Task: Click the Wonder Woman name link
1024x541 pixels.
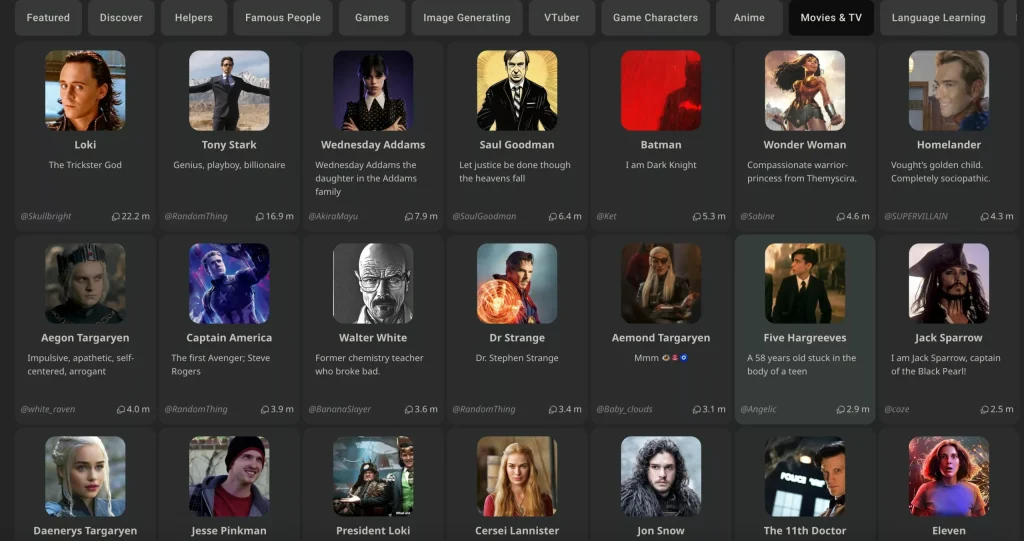Action: click(x=805, y=145)
